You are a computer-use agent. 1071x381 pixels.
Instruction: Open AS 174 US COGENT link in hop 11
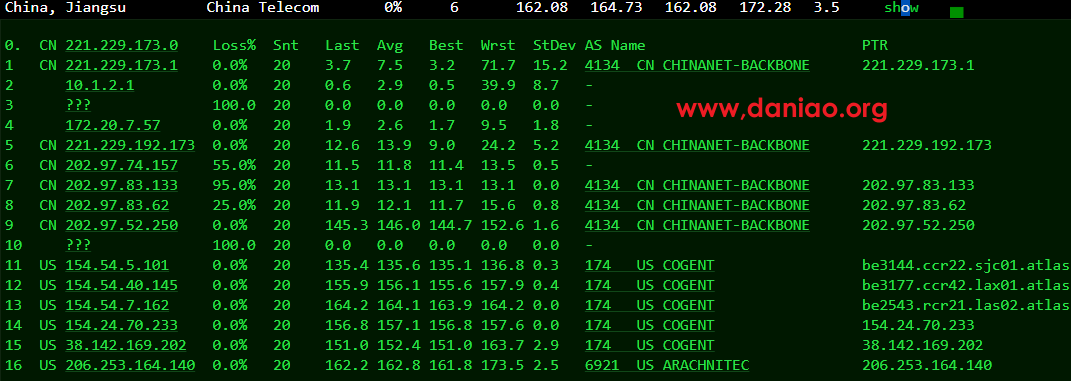point(650,265)
